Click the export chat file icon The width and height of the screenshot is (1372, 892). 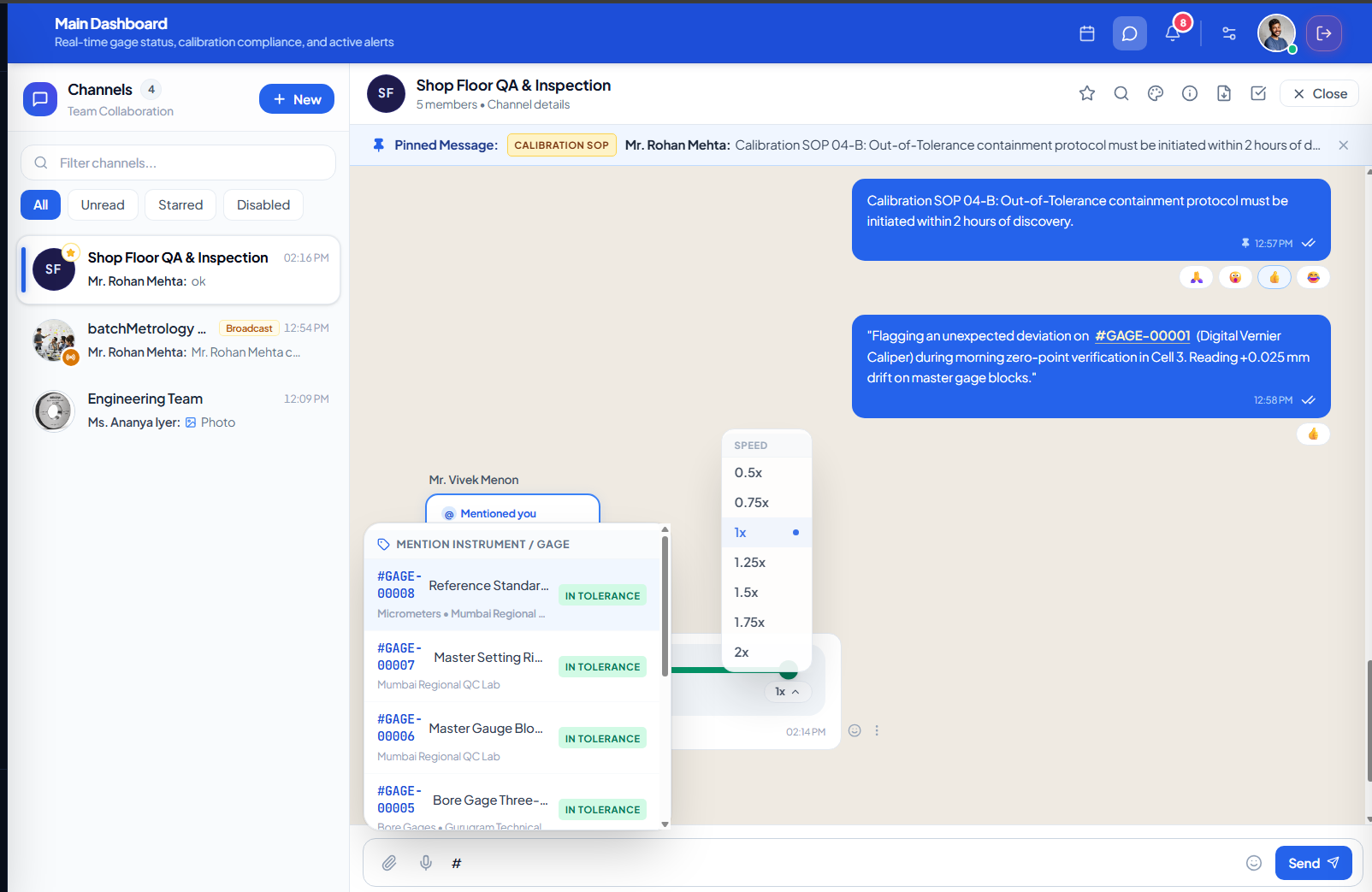(1224, 93)
